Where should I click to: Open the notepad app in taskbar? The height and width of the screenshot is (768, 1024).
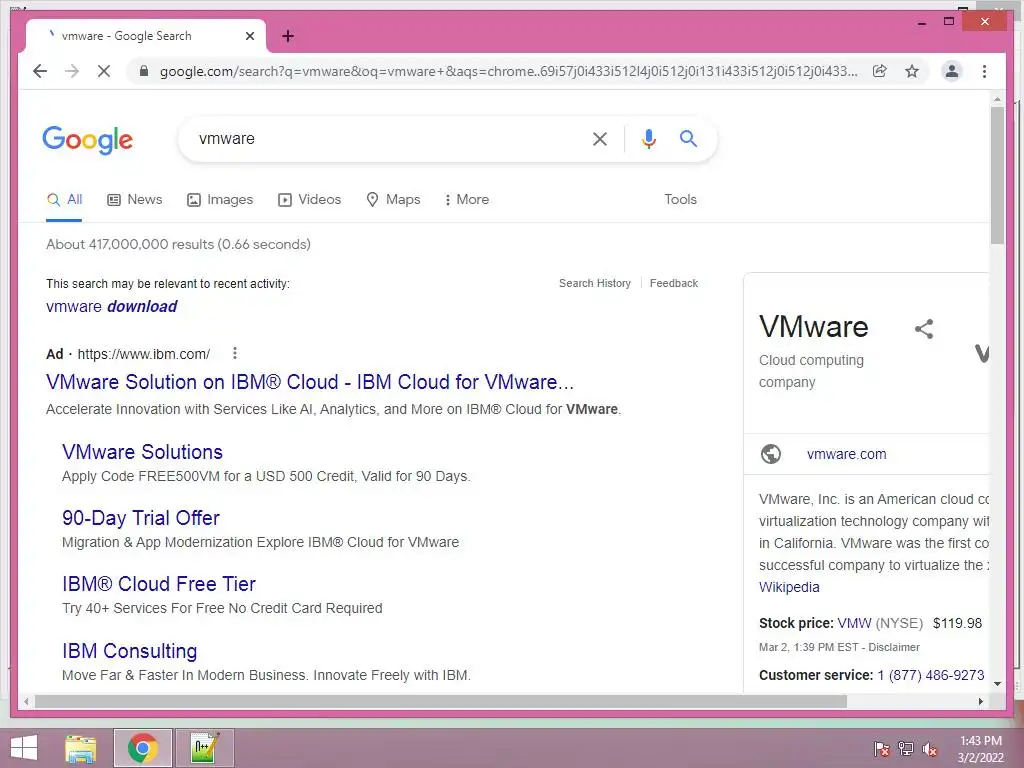(x=204, y=748)
